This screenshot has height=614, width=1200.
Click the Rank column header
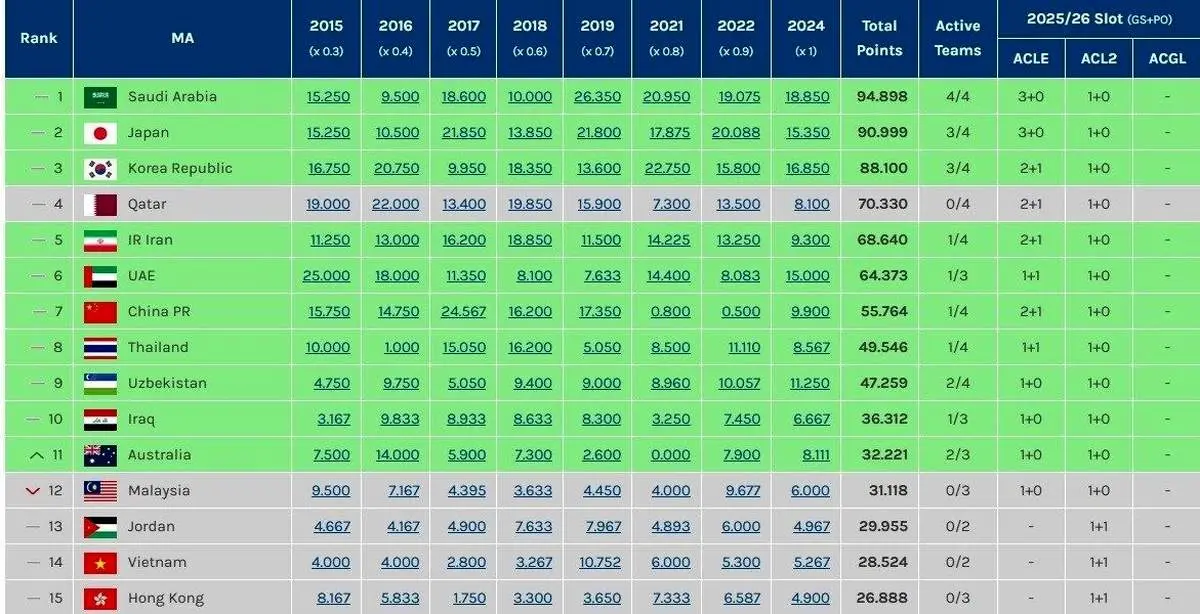click(38, 38)
